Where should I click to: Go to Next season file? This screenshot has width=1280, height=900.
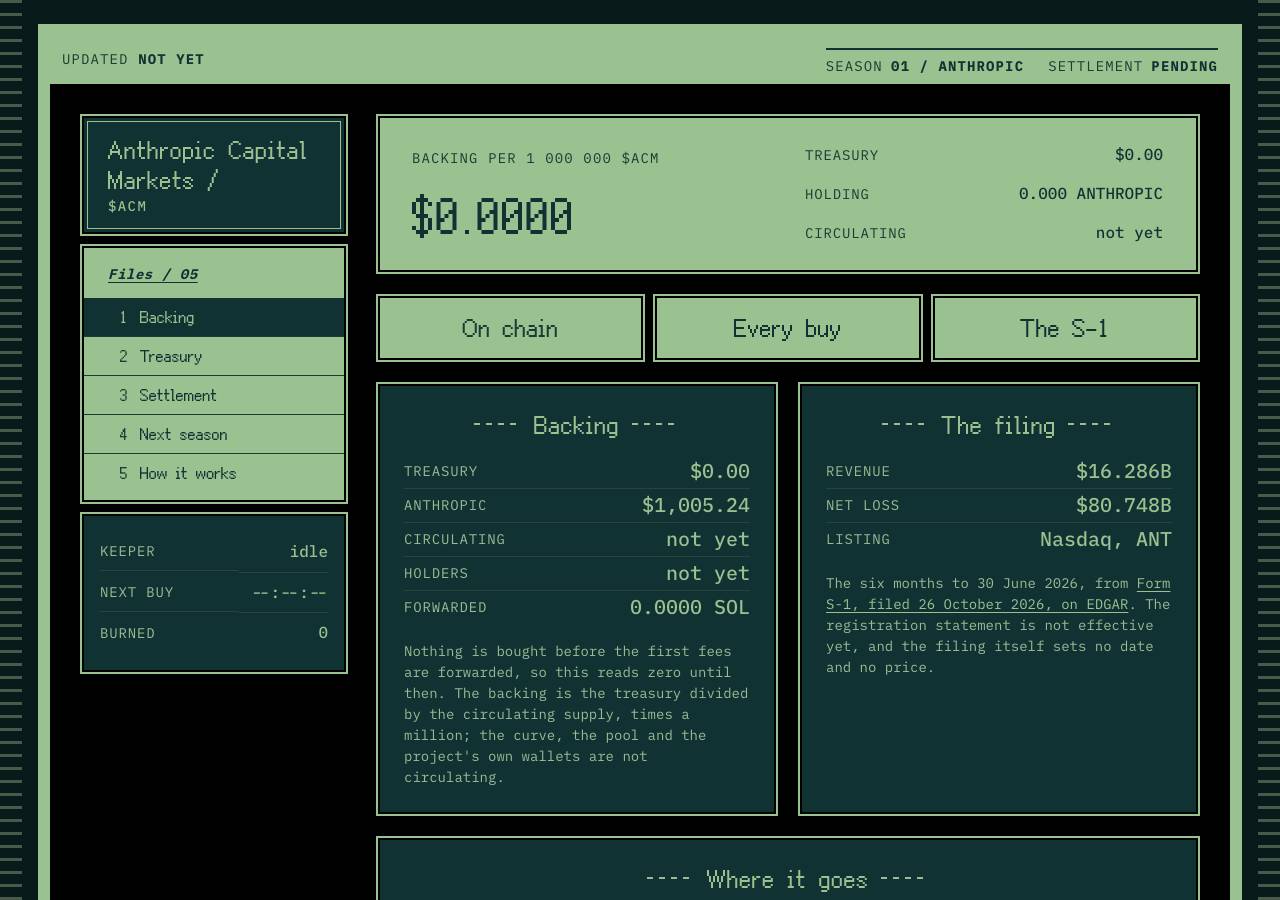pos(214,434)
